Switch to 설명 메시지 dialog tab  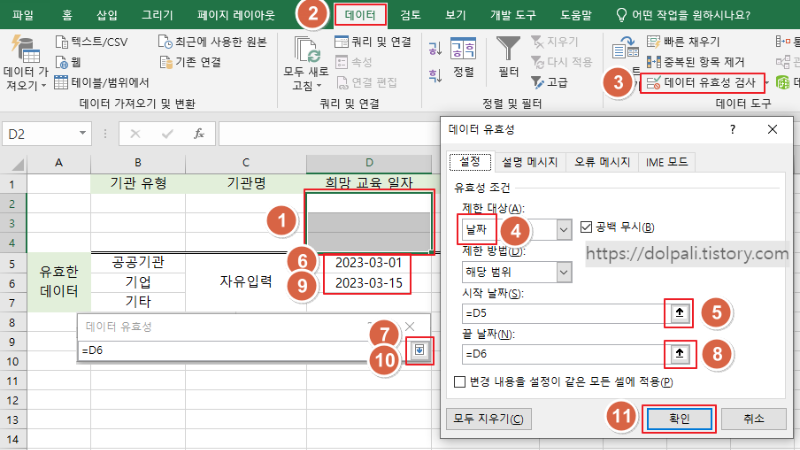(x=530, y=162)
